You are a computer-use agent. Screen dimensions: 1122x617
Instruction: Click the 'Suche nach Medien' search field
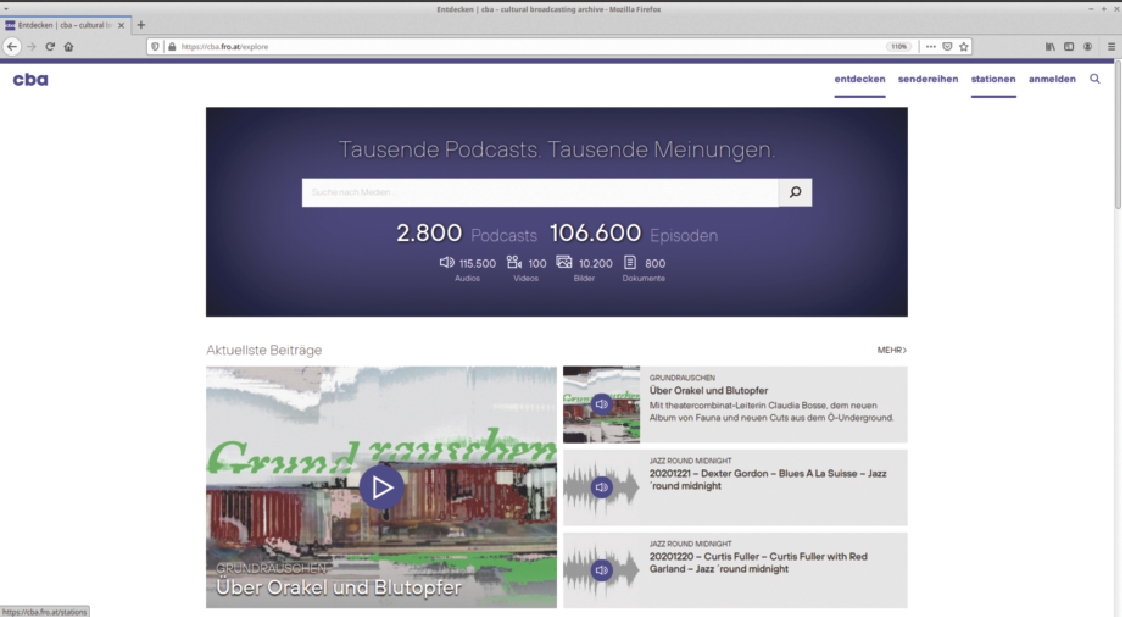click(x=540, y=192)
